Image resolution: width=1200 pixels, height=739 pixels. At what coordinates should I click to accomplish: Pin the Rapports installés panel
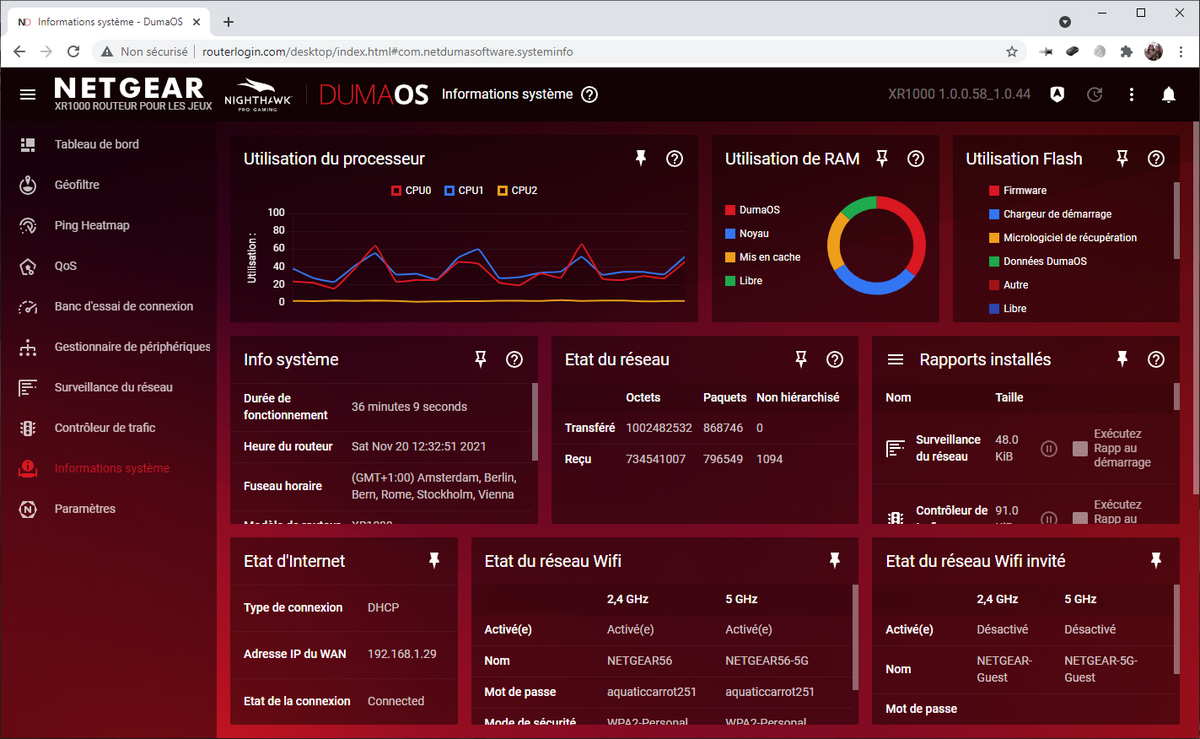click(1122, 359)
